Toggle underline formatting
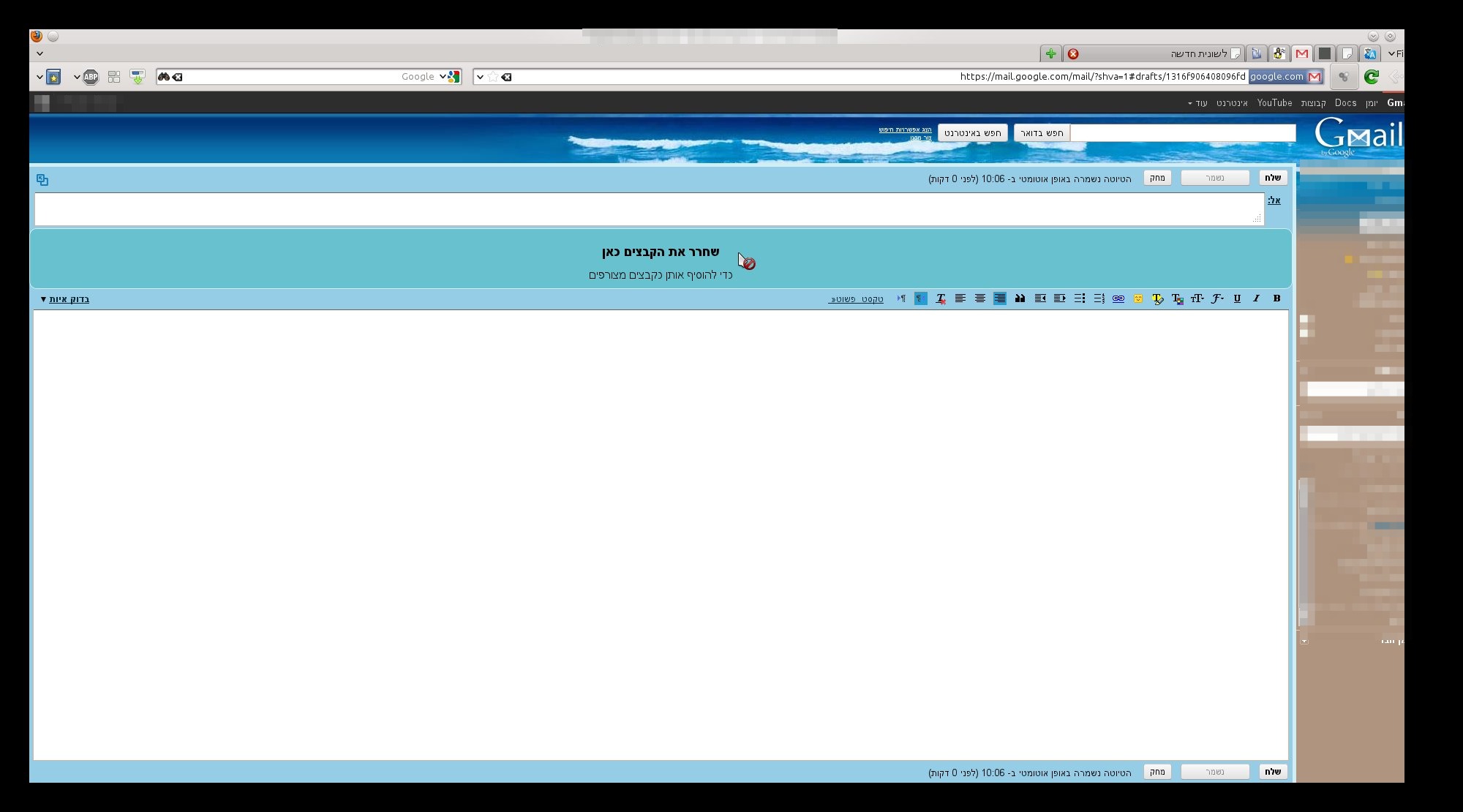 click(1237, 298)
